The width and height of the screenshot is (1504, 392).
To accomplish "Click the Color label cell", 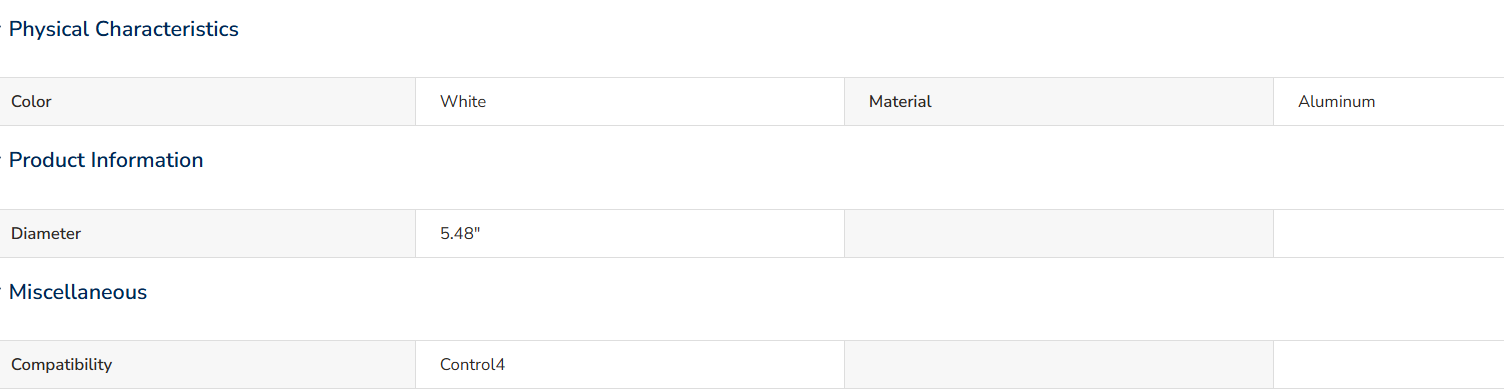I will tap(207, 102).
